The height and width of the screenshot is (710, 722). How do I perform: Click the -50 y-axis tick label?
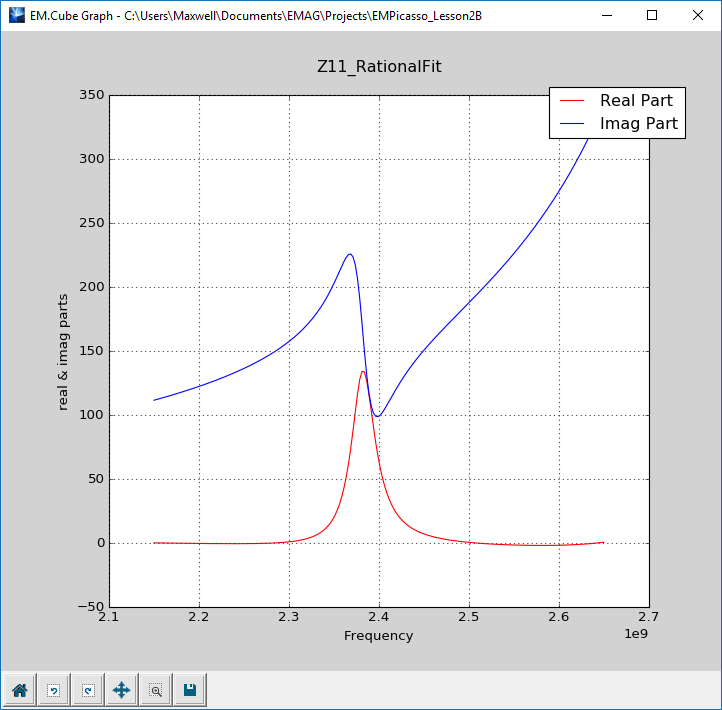(91, 607)
